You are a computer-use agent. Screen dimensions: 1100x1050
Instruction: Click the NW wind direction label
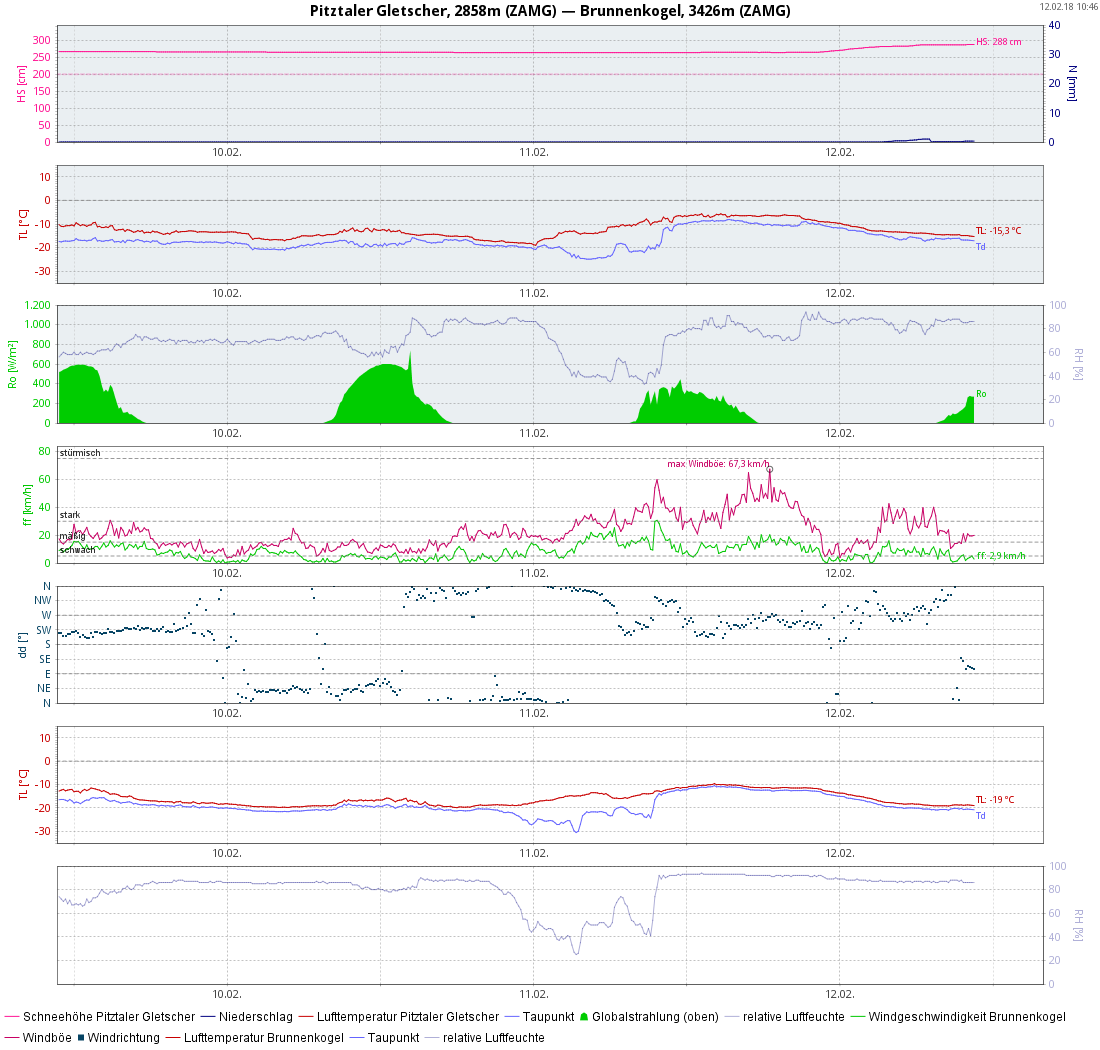(42, 600)
